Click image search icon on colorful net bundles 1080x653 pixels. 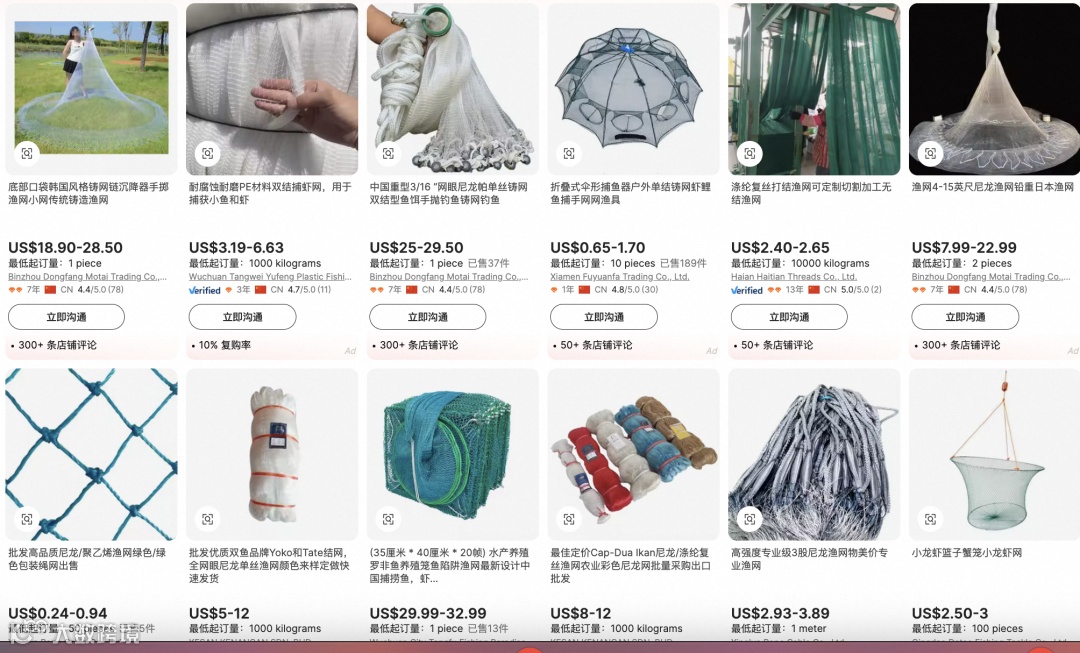569,519
